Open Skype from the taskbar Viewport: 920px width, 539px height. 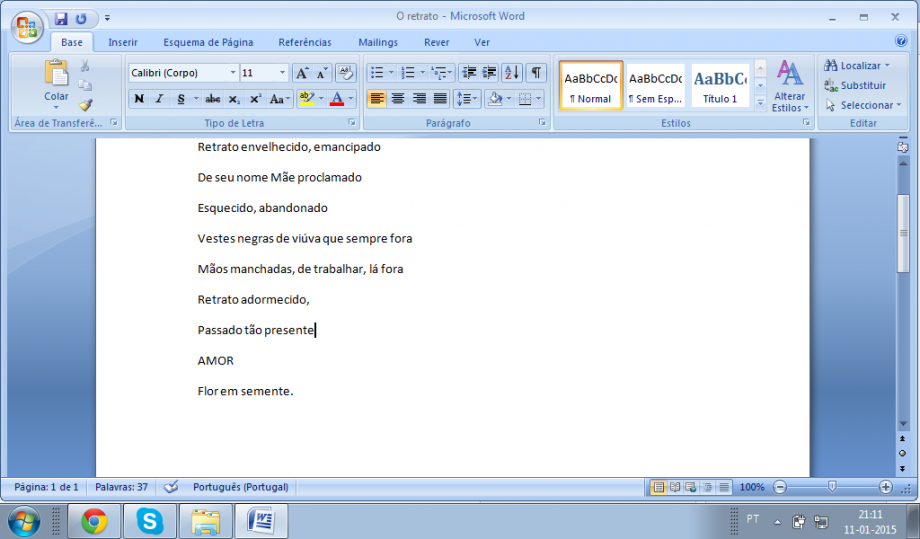[x=150, y=520]
